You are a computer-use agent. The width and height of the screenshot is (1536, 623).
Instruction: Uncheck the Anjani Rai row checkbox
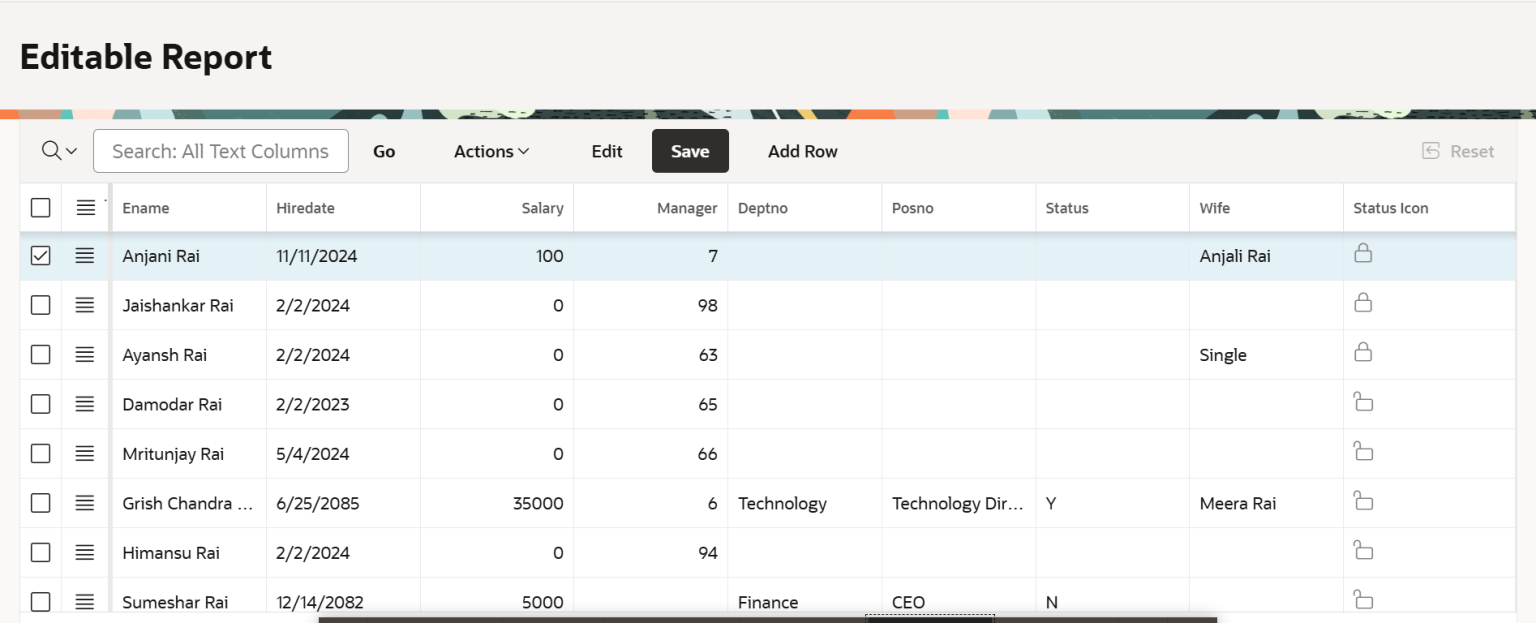point(40,256)
